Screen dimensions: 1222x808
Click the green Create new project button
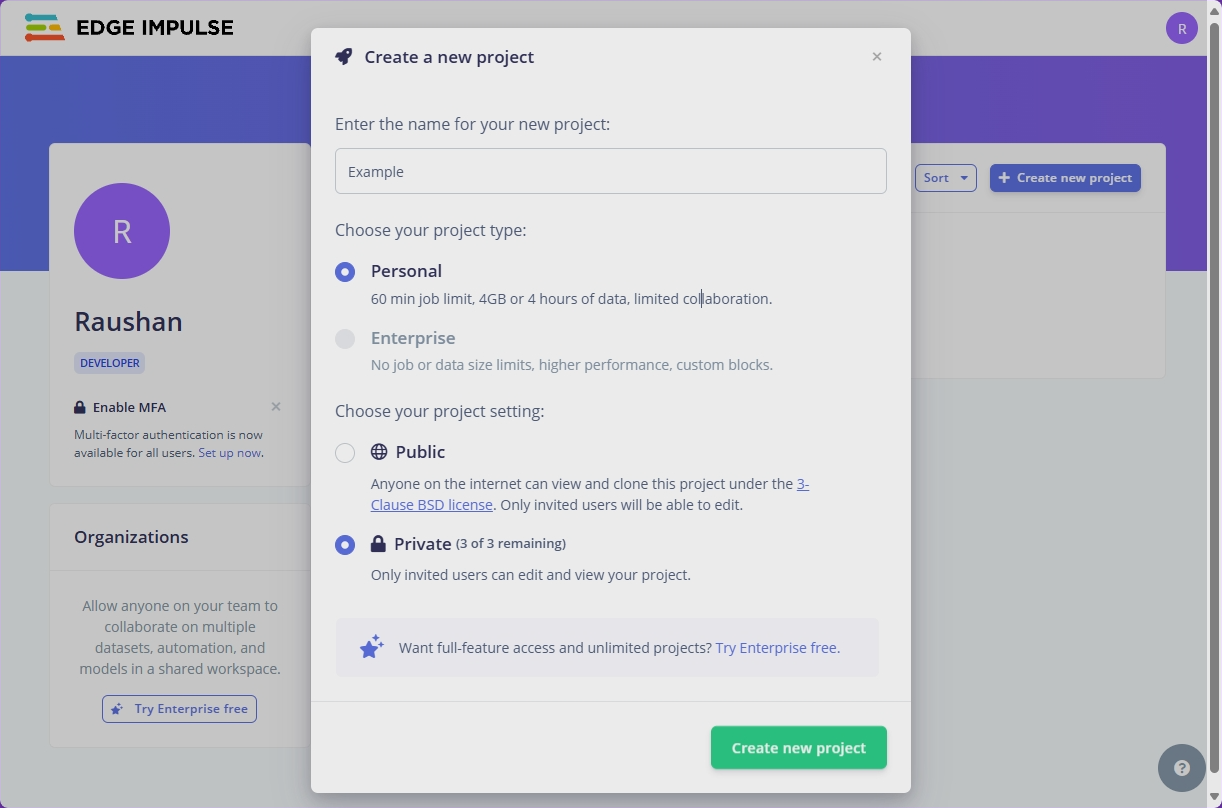pos(798,748)
